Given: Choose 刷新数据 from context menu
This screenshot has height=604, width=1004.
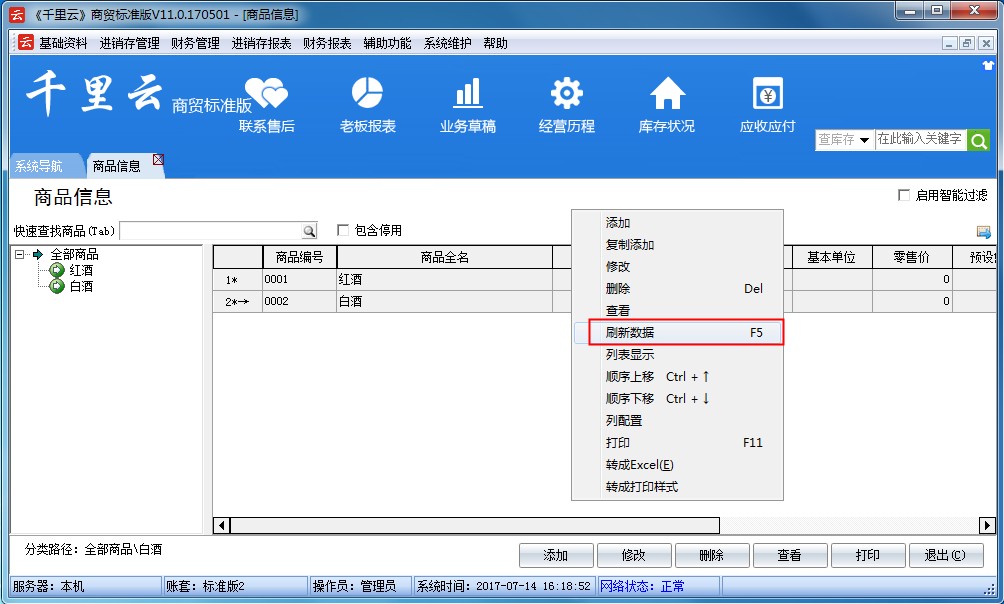Looking at the screenshot, I should (x=678, y=333).
